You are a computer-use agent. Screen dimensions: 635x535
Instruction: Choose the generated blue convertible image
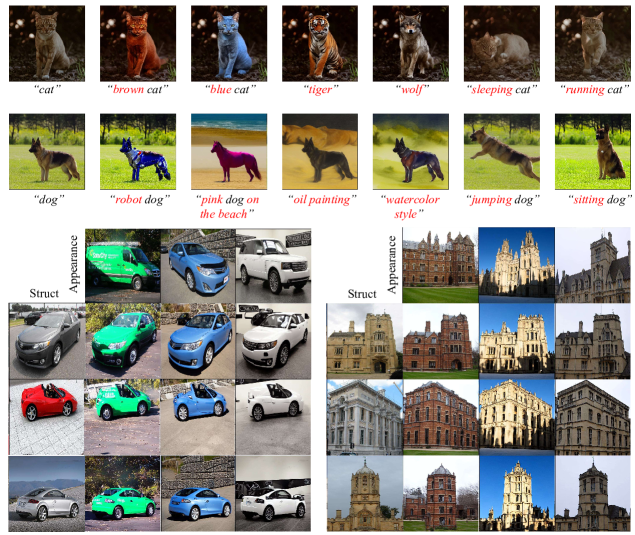pyautogui.click(x=198, y=417)
